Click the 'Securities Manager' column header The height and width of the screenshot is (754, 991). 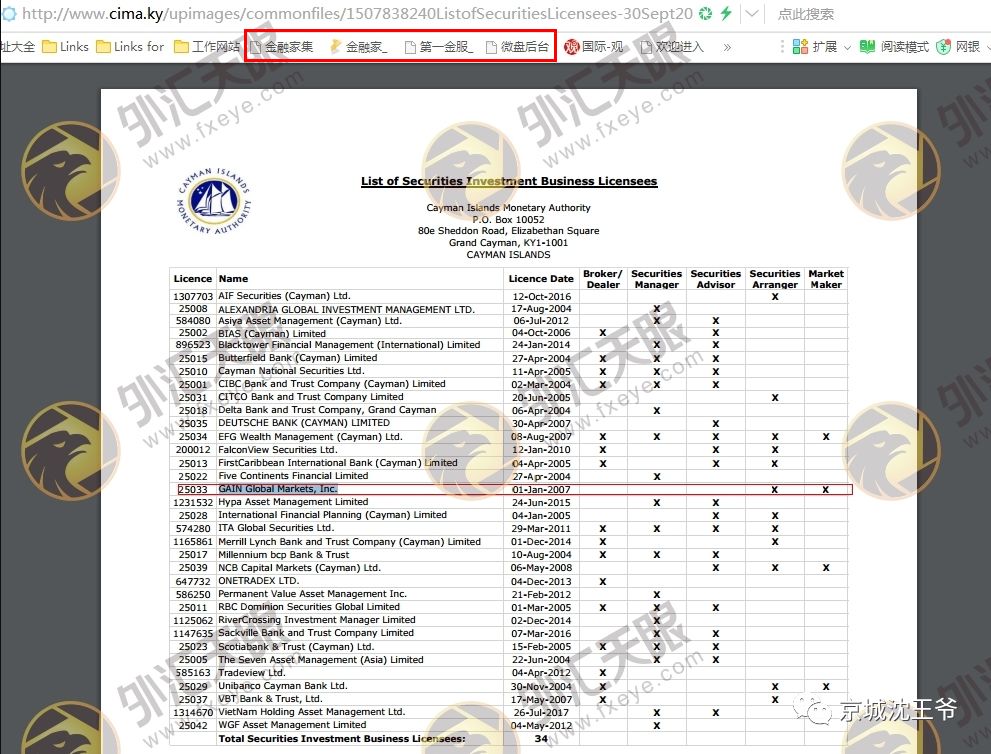pos(656,279)
